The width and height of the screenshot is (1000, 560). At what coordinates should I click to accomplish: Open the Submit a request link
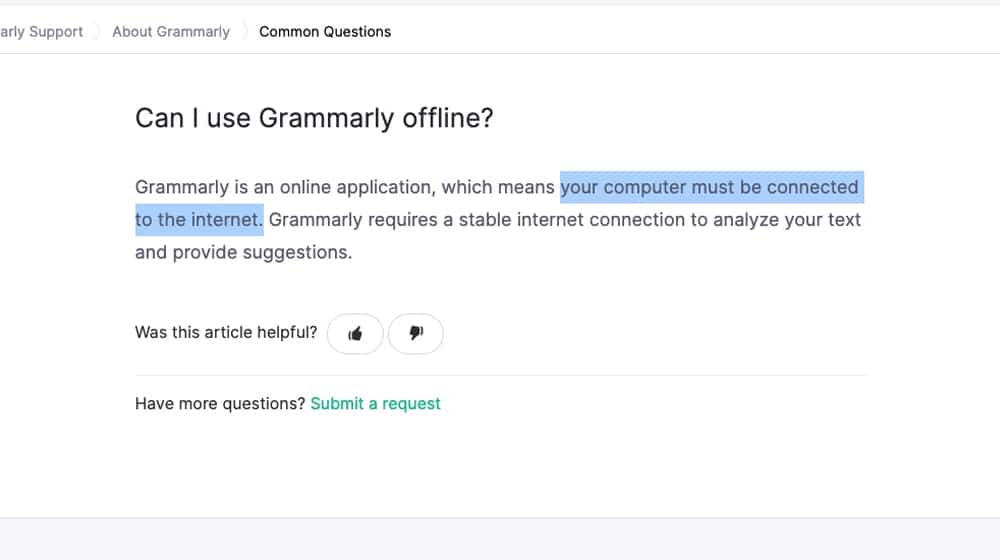[375, 404]
